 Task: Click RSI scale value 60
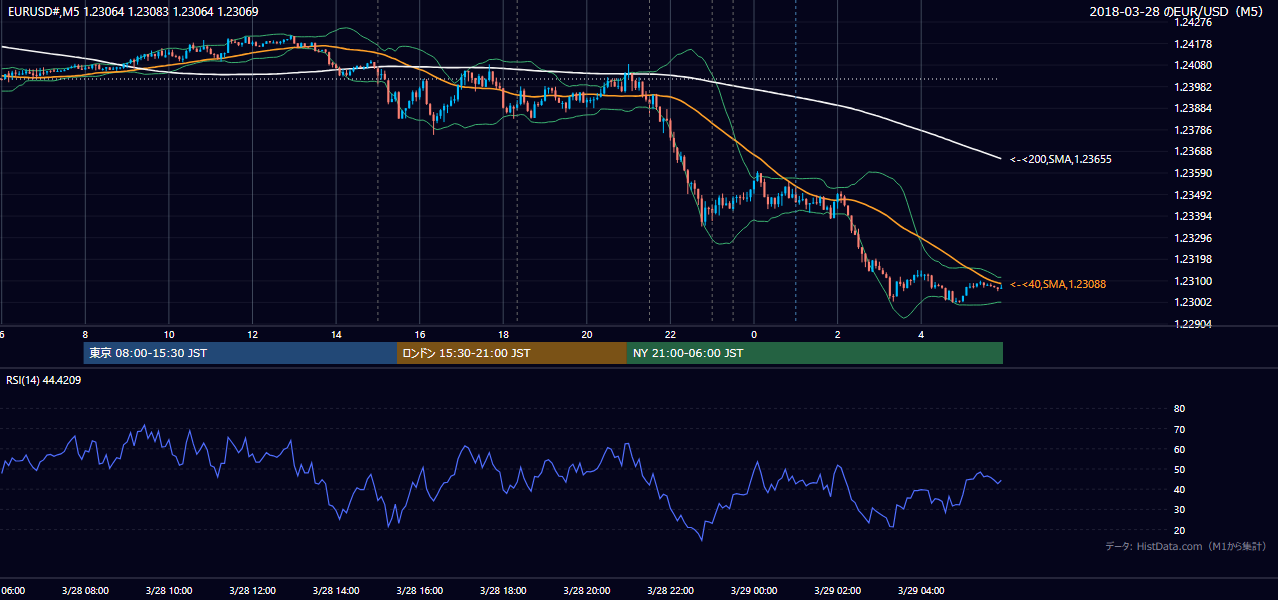pos(1179,449)
